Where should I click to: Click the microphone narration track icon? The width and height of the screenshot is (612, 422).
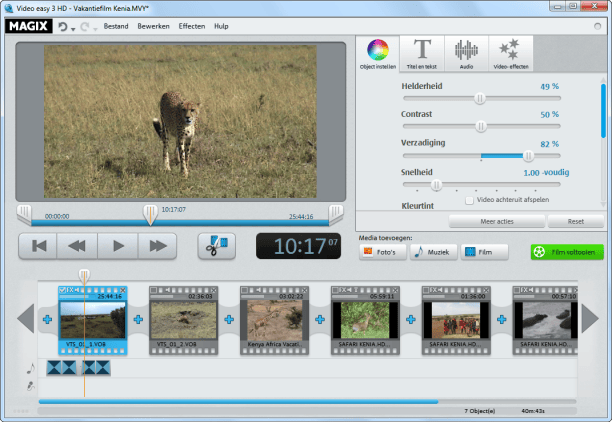(x=30, y=386)
